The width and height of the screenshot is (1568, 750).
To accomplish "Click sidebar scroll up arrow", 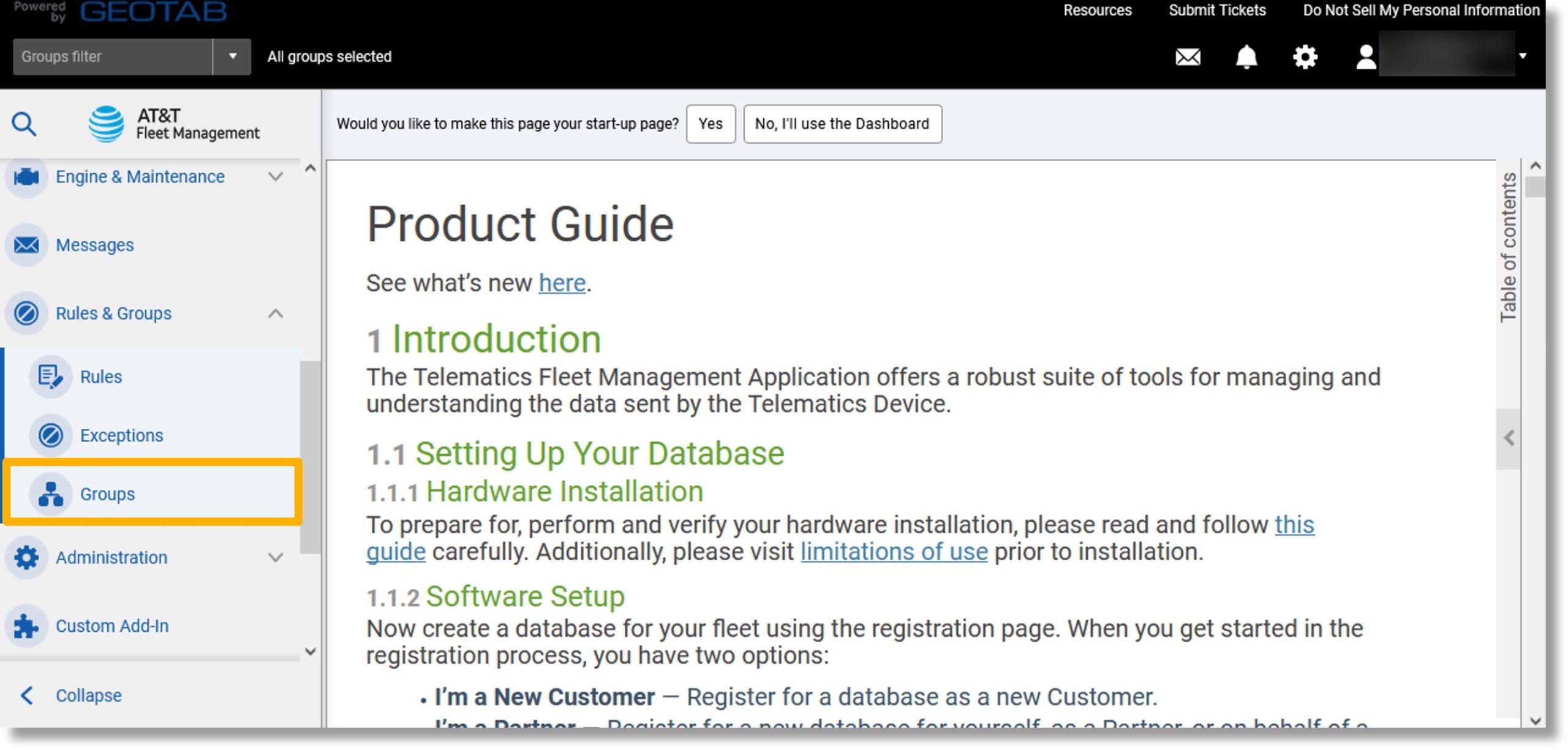I will [x=311, y=168].
